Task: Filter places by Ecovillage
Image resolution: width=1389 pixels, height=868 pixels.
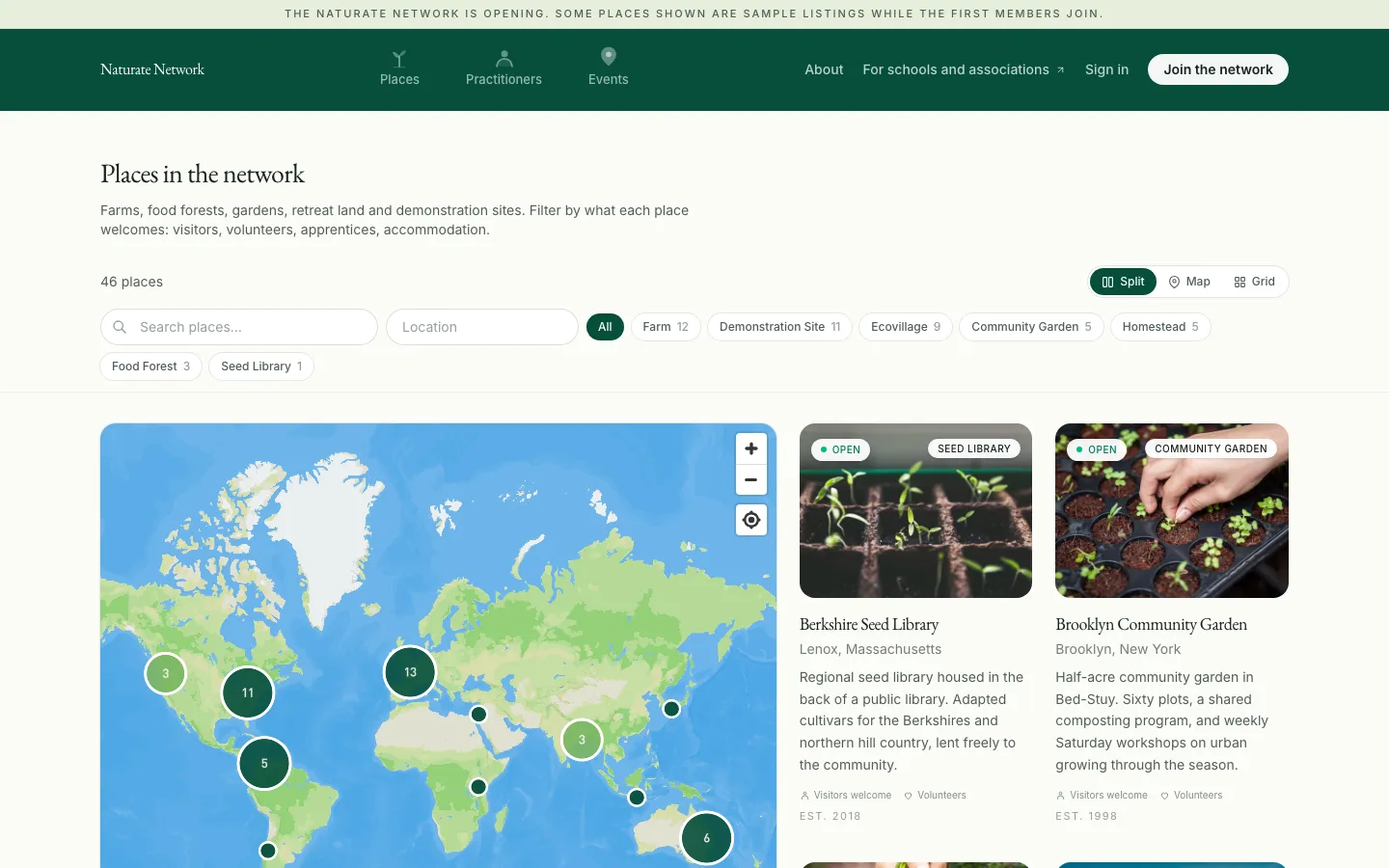Action: coord(906,327)
